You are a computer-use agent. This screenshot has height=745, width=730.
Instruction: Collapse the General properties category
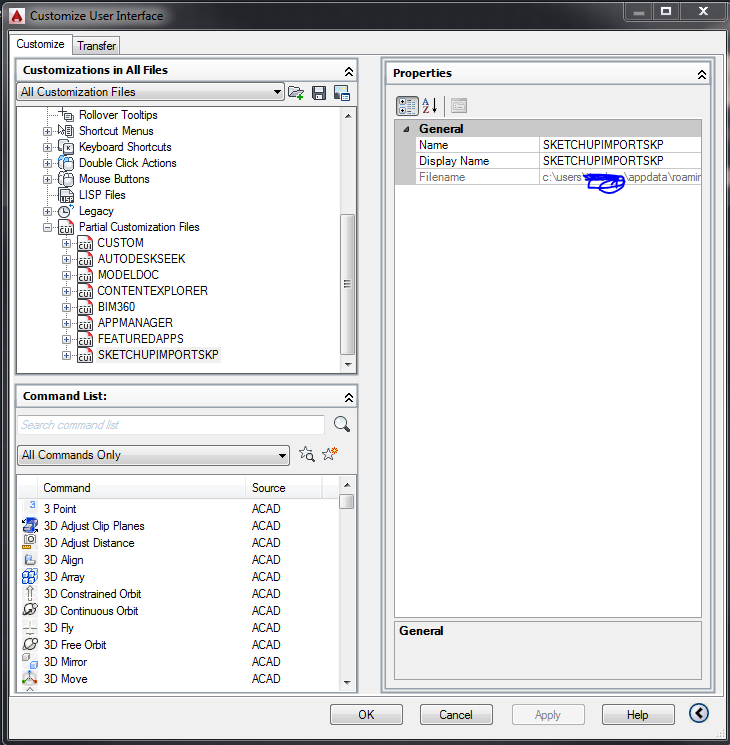coord(406,129)
